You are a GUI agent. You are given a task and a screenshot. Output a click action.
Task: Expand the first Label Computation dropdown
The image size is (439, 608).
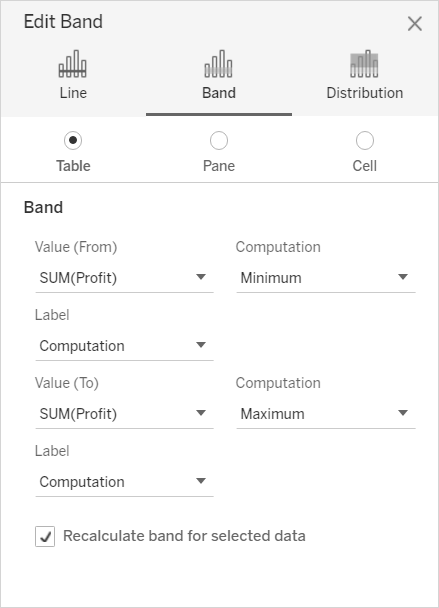124,346
